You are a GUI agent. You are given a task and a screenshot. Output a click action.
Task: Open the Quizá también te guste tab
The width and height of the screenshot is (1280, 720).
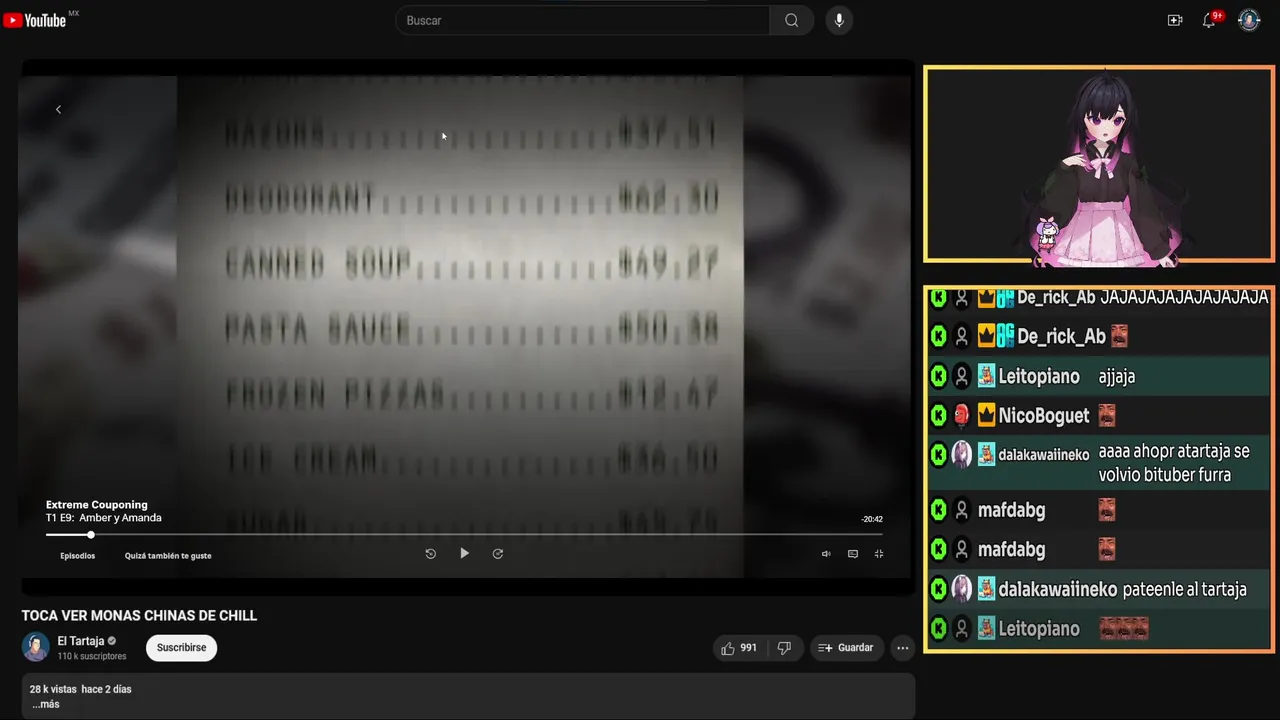pyautogui.click(x=168, y=555)
